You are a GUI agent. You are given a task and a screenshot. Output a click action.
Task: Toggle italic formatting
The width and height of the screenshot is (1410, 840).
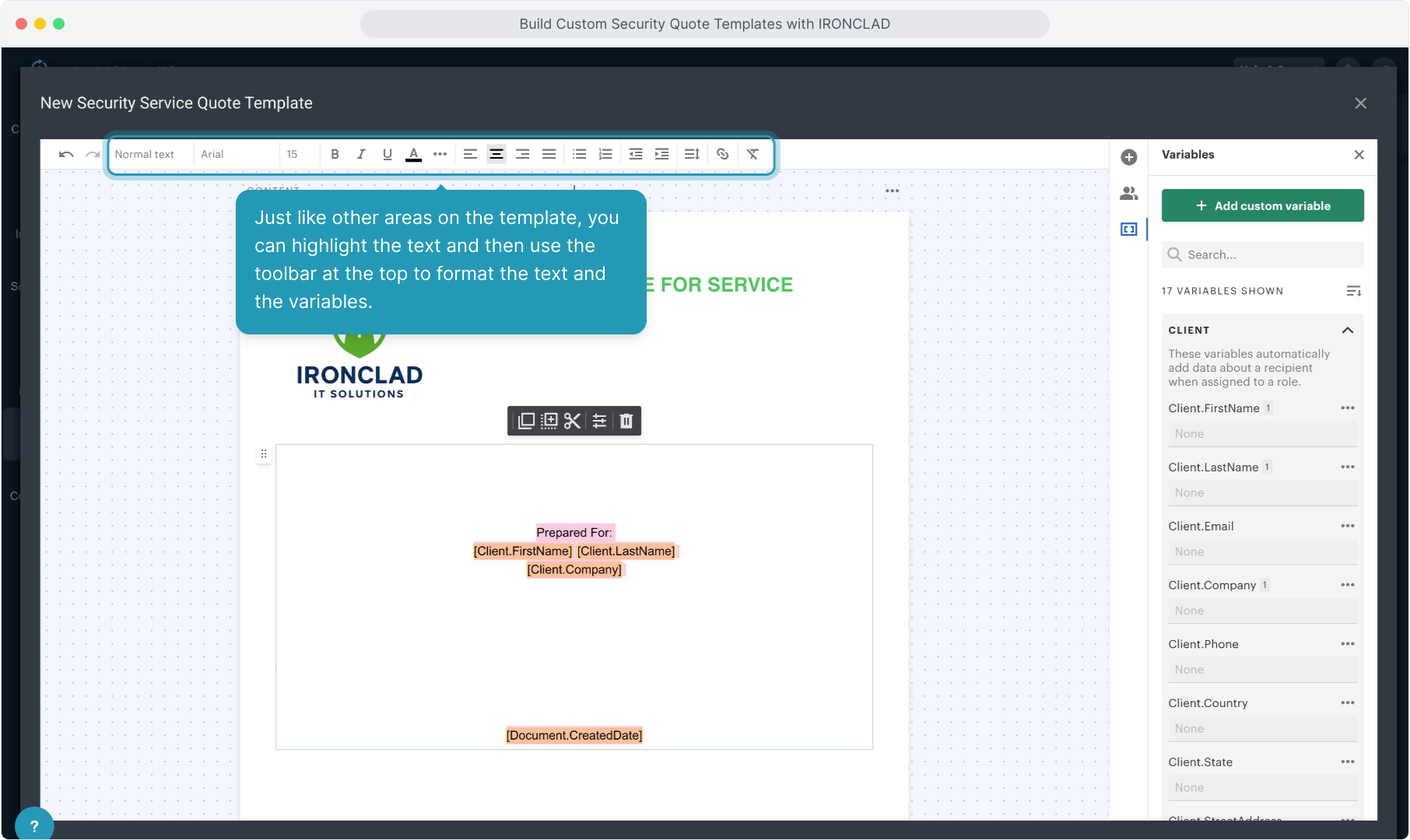coord(361,154)
